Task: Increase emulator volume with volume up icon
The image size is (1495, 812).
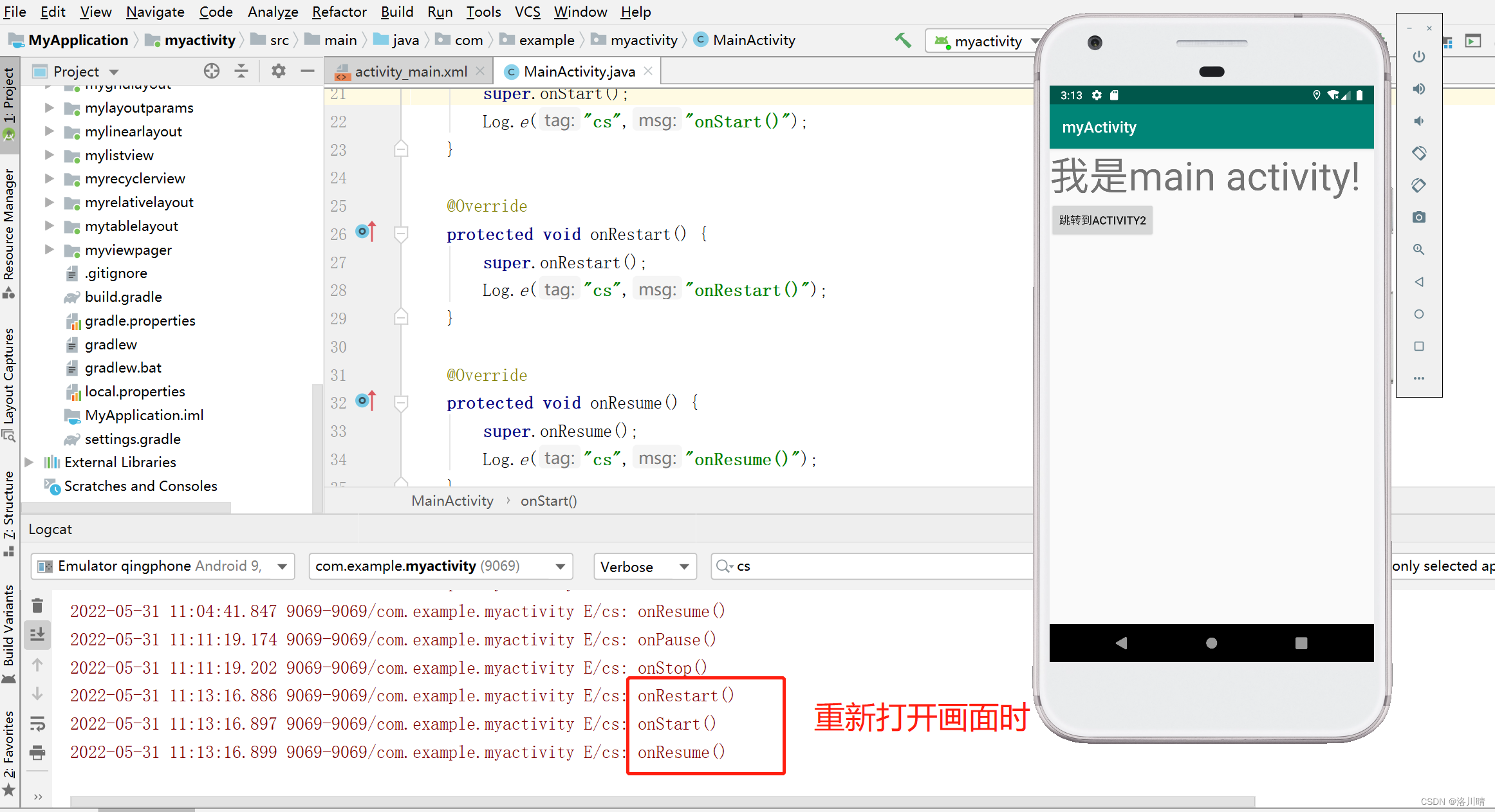Action: pyautogui.click(x=1419, y=89)
